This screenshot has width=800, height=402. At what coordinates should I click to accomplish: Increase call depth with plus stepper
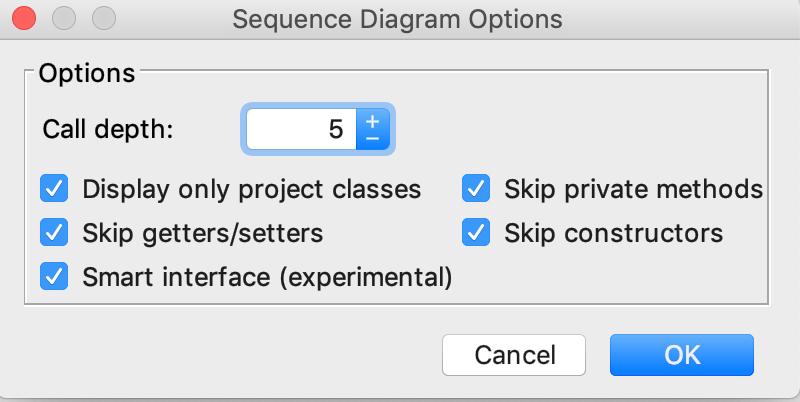tap(373, 120)
